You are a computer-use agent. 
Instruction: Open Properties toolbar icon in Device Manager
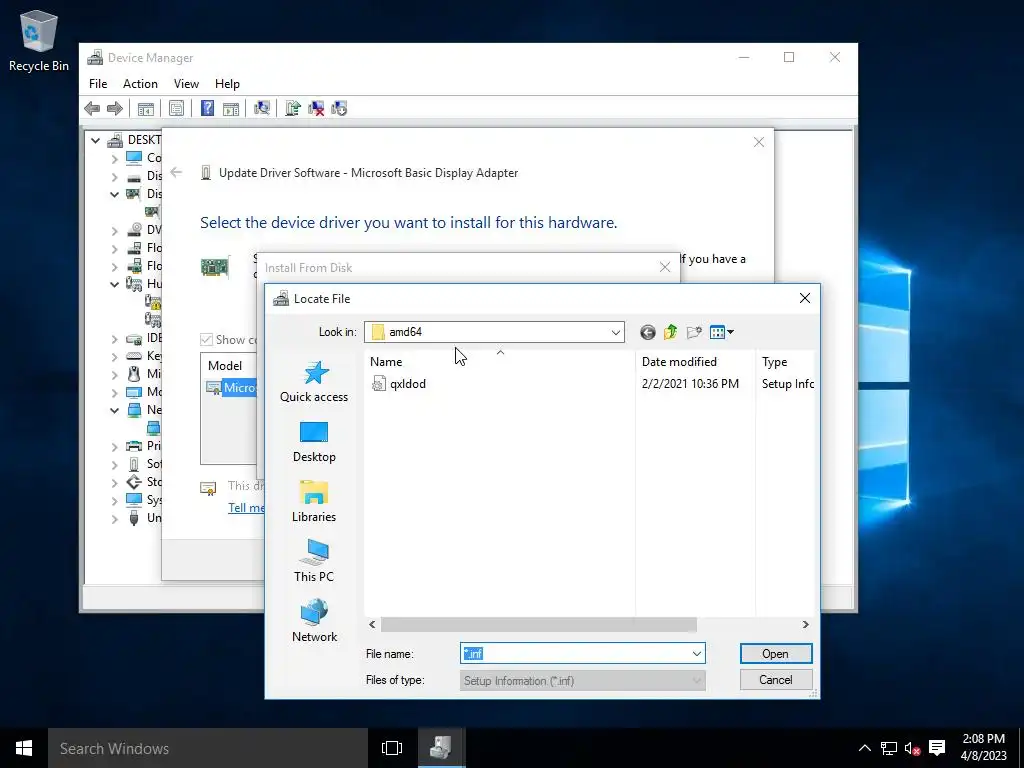[x=176, y=108]
